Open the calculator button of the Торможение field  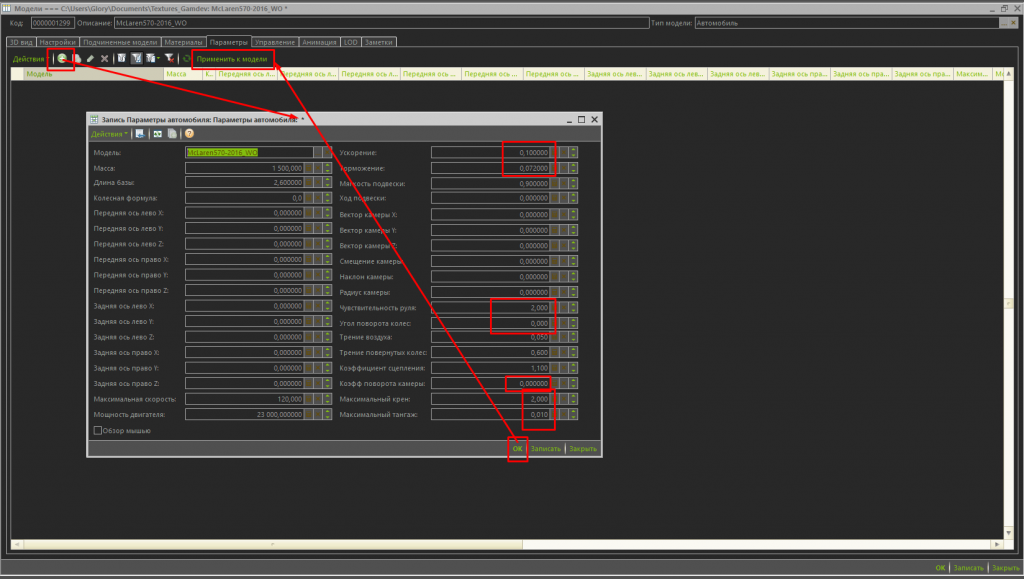[x=554, y=168]
